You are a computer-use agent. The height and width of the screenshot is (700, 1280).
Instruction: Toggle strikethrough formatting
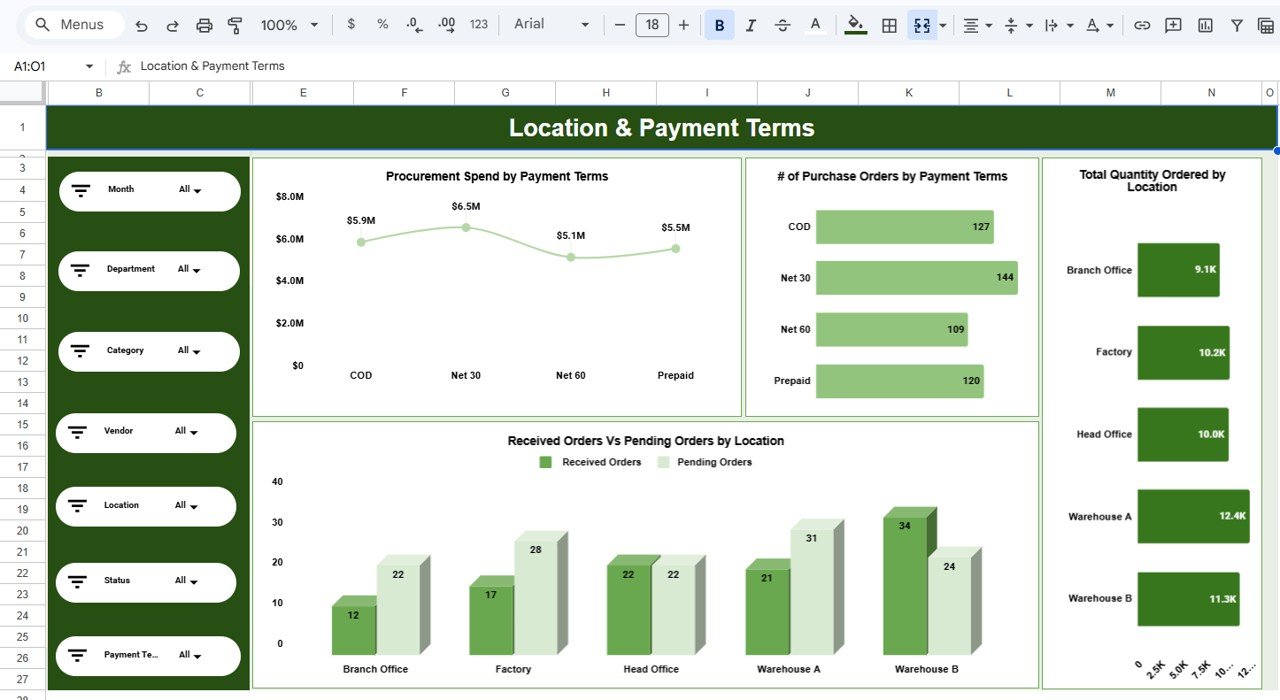(783, 24)
